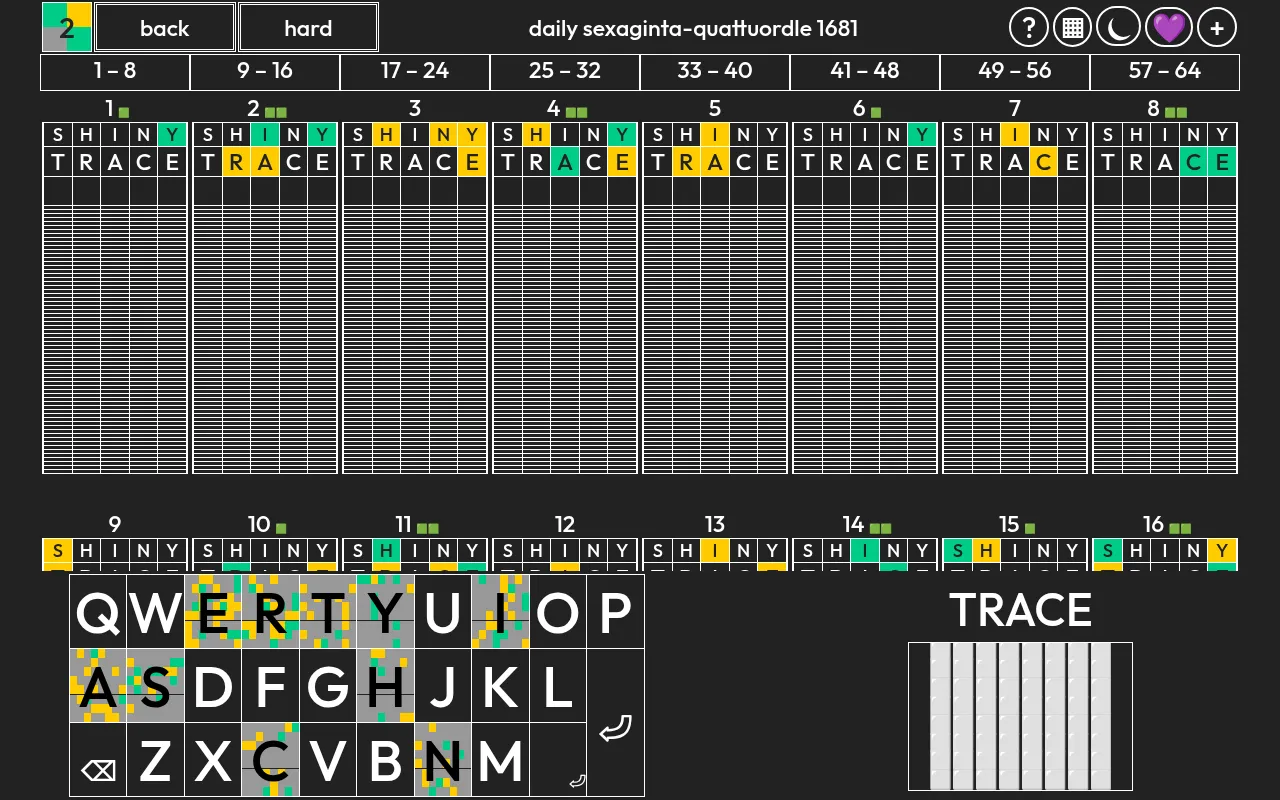This screenshot has height=800, width=1280.
Task: Tap the X key on keyboard
Action: [x=213, y=760]
